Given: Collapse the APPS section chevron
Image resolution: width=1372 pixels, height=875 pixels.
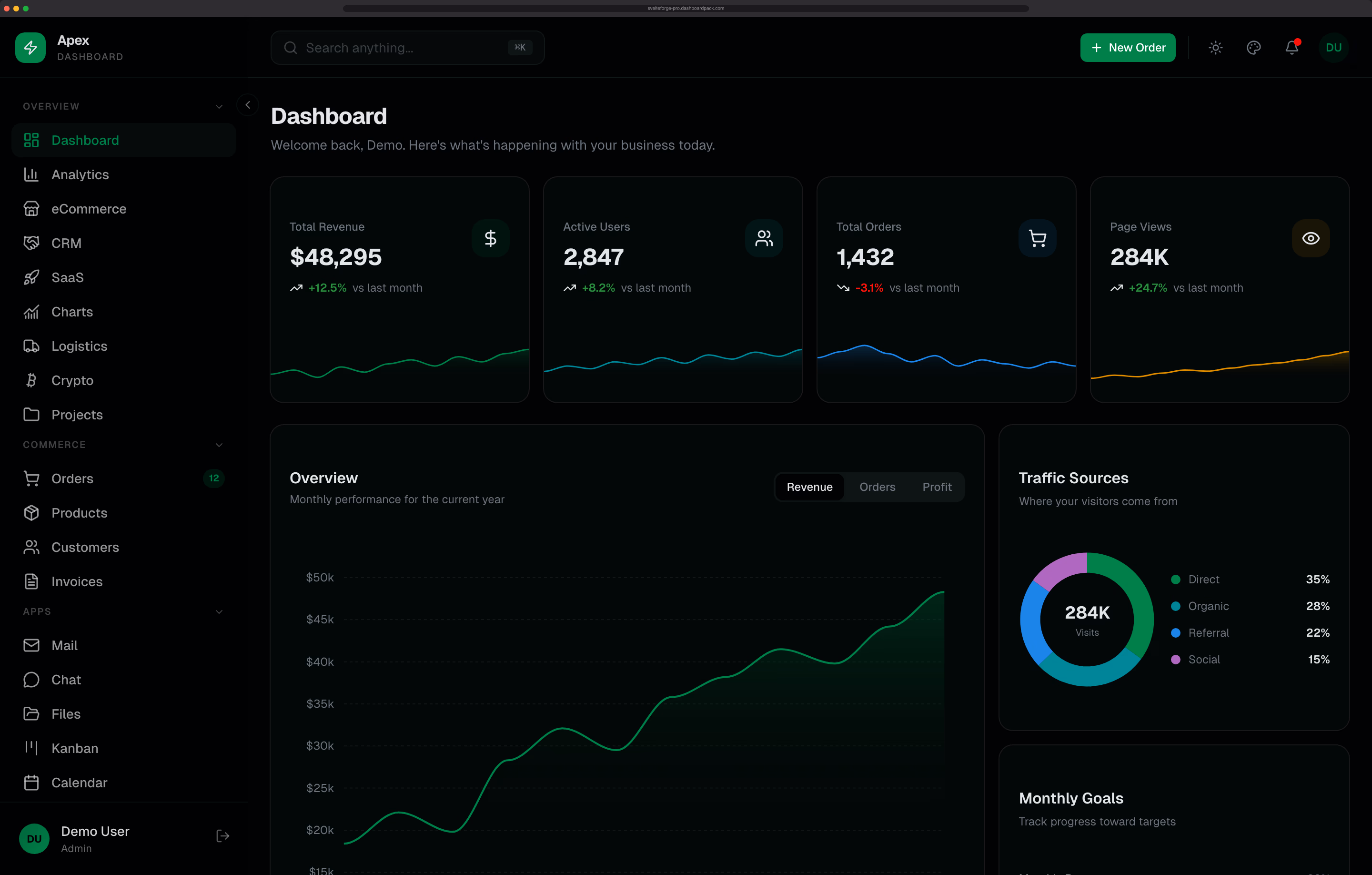Looking at the screenshot, I should coord(219,611).
